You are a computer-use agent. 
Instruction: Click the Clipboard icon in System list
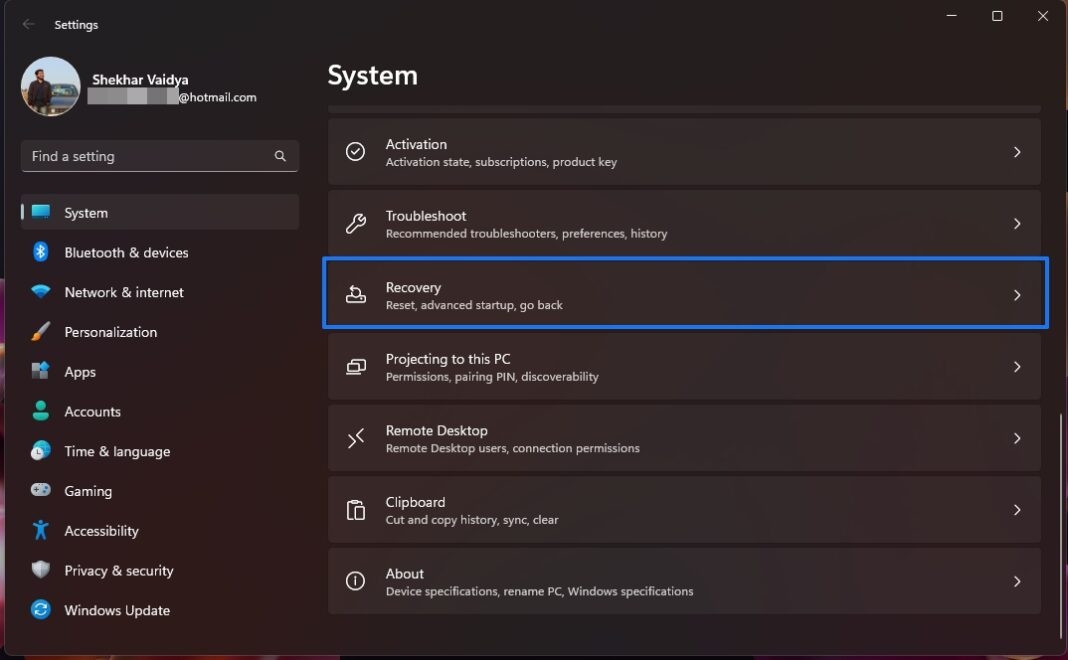point(355,510)
